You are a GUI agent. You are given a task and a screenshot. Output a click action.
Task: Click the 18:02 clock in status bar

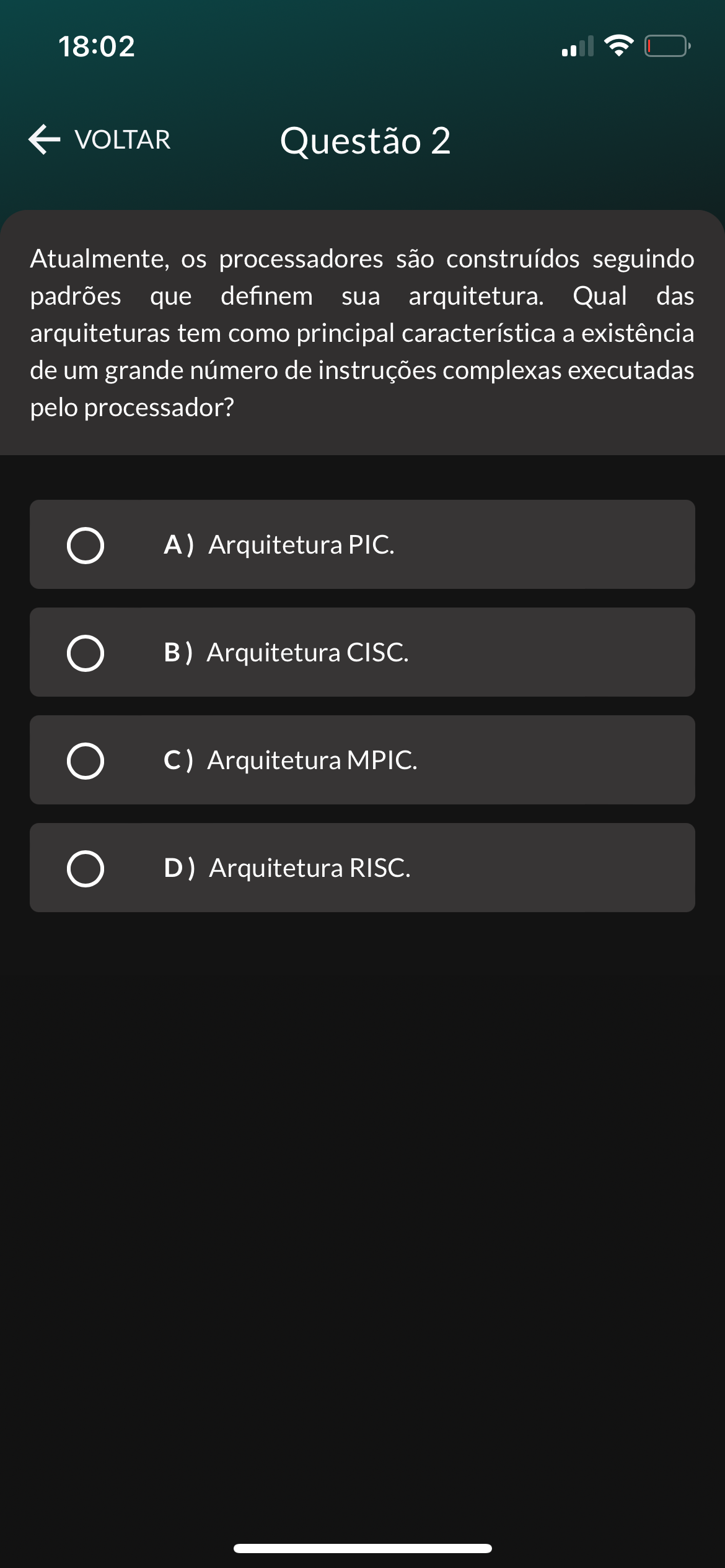(97, 46)
